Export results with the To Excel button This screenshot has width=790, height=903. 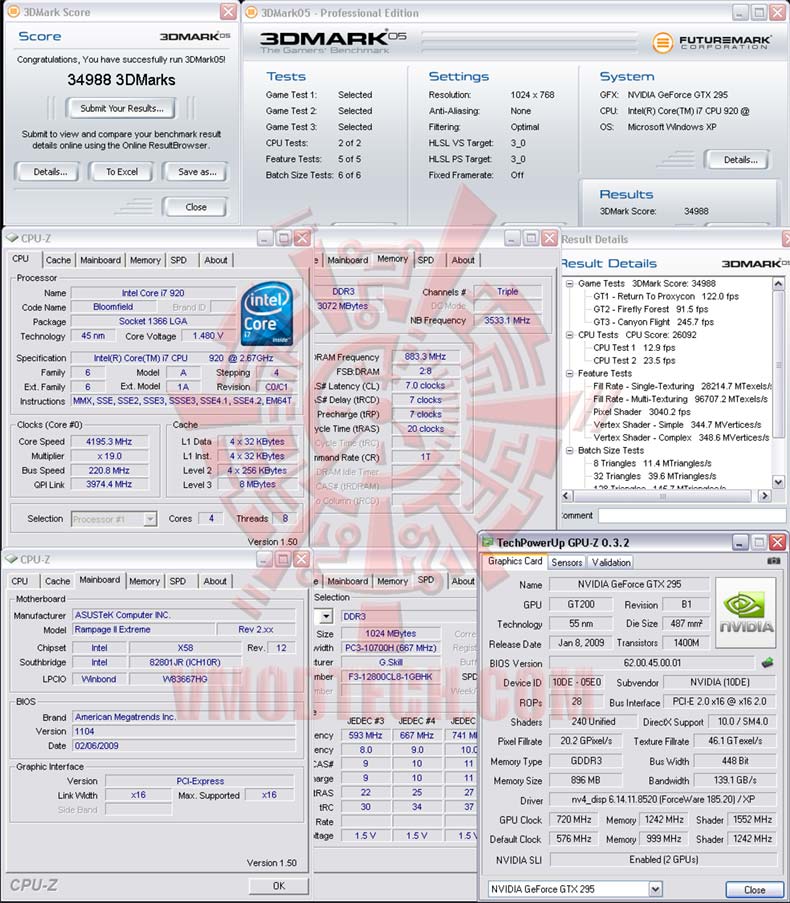[x=121, y=172]
